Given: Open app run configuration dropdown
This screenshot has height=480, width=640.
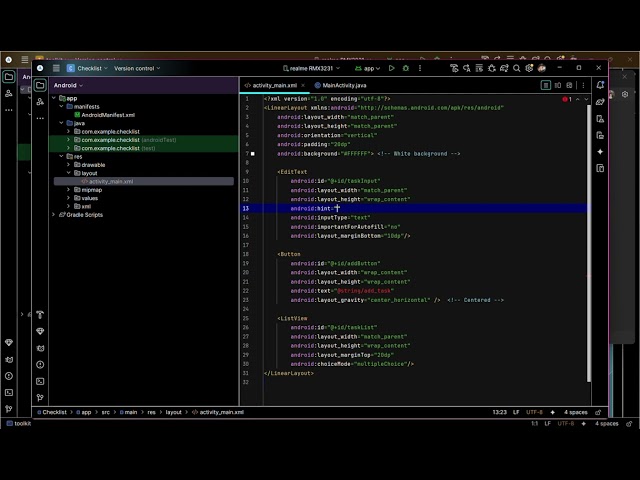Looking at the screenshot, I should point(367,68).
